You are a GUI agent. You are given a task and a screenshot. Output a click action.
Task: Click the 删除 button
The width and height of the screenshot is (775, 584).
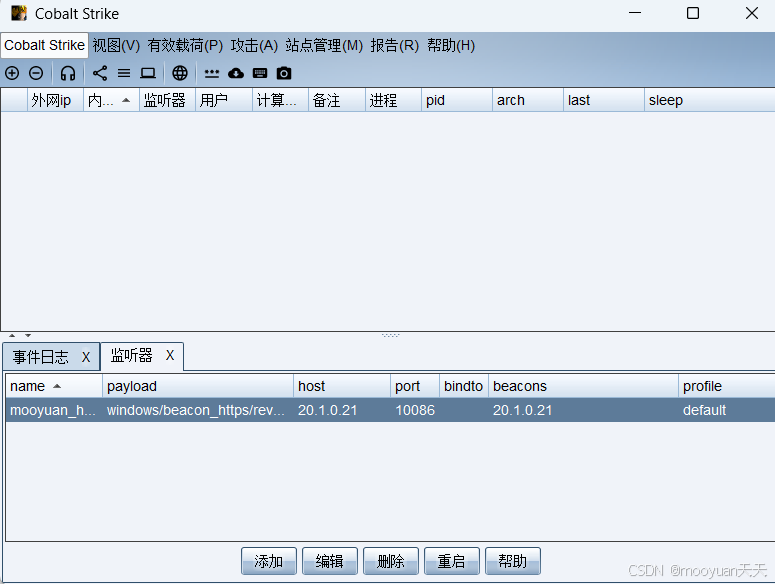coord(390,561)
